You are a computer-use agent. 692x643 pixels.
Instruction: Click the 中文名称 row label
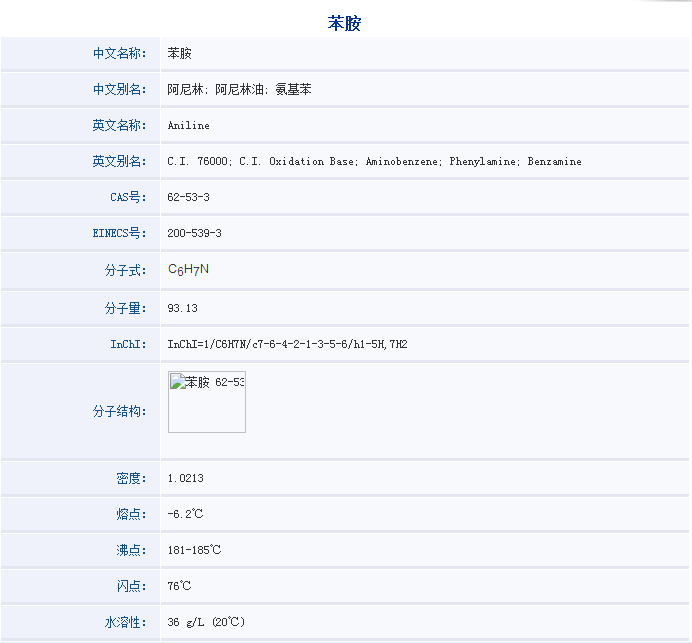[x=119, y=53]
